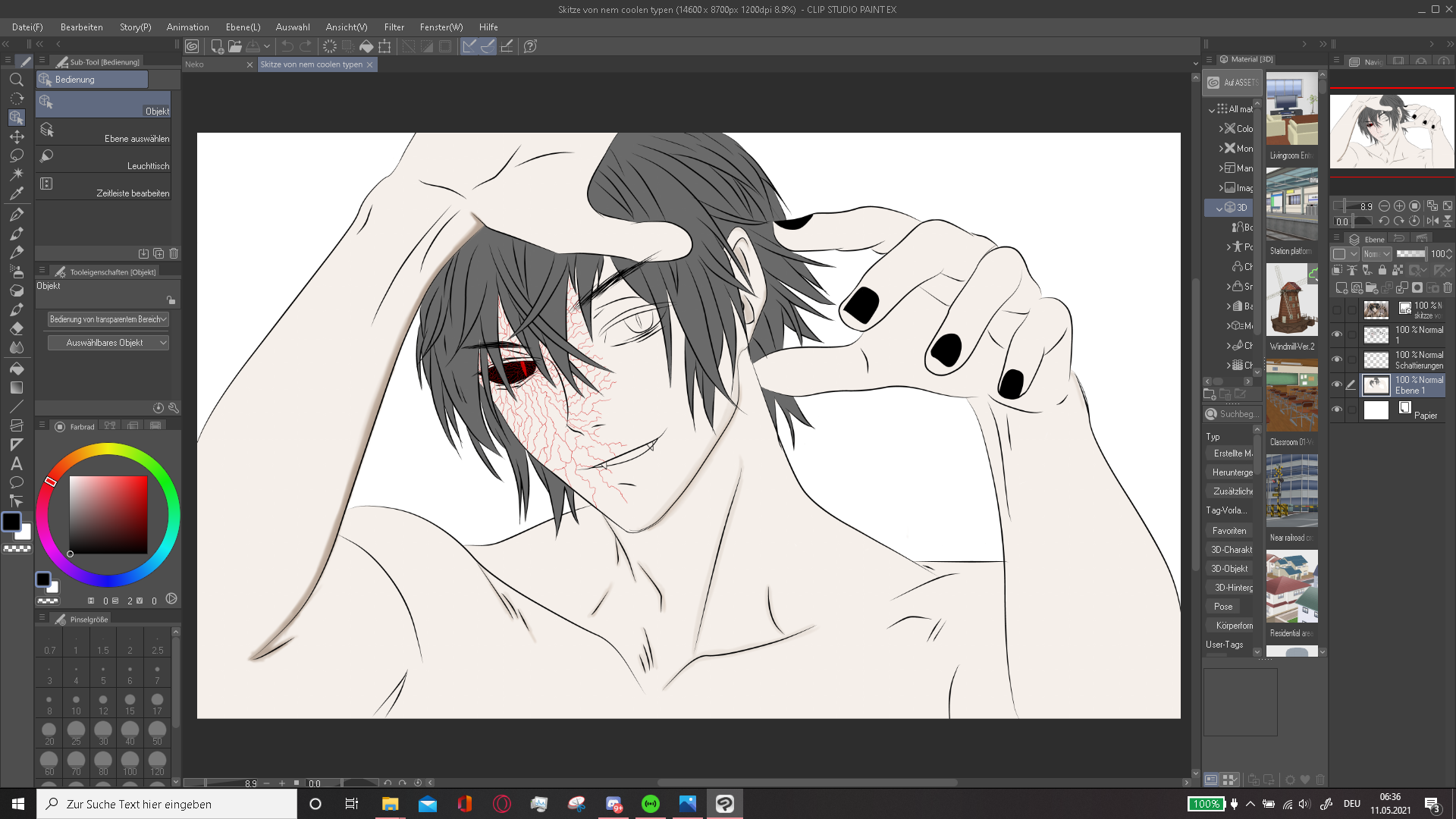Viewport: 1456px width, 819px height.
Task: Hide the Papier layer
Action: tap(1337, 409)
